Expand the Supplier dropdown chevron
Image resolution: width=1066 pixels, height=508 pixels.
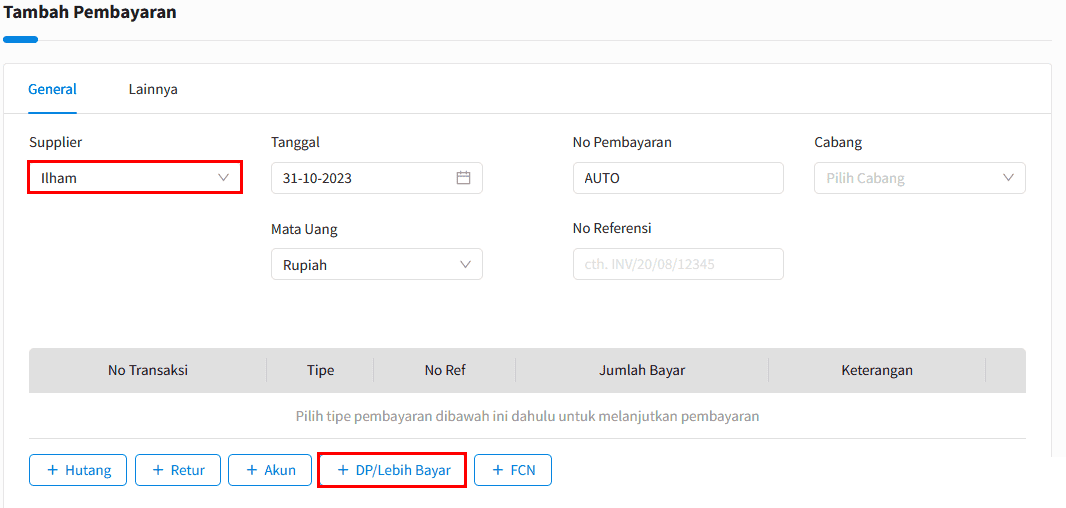click(x=223, y=177)
